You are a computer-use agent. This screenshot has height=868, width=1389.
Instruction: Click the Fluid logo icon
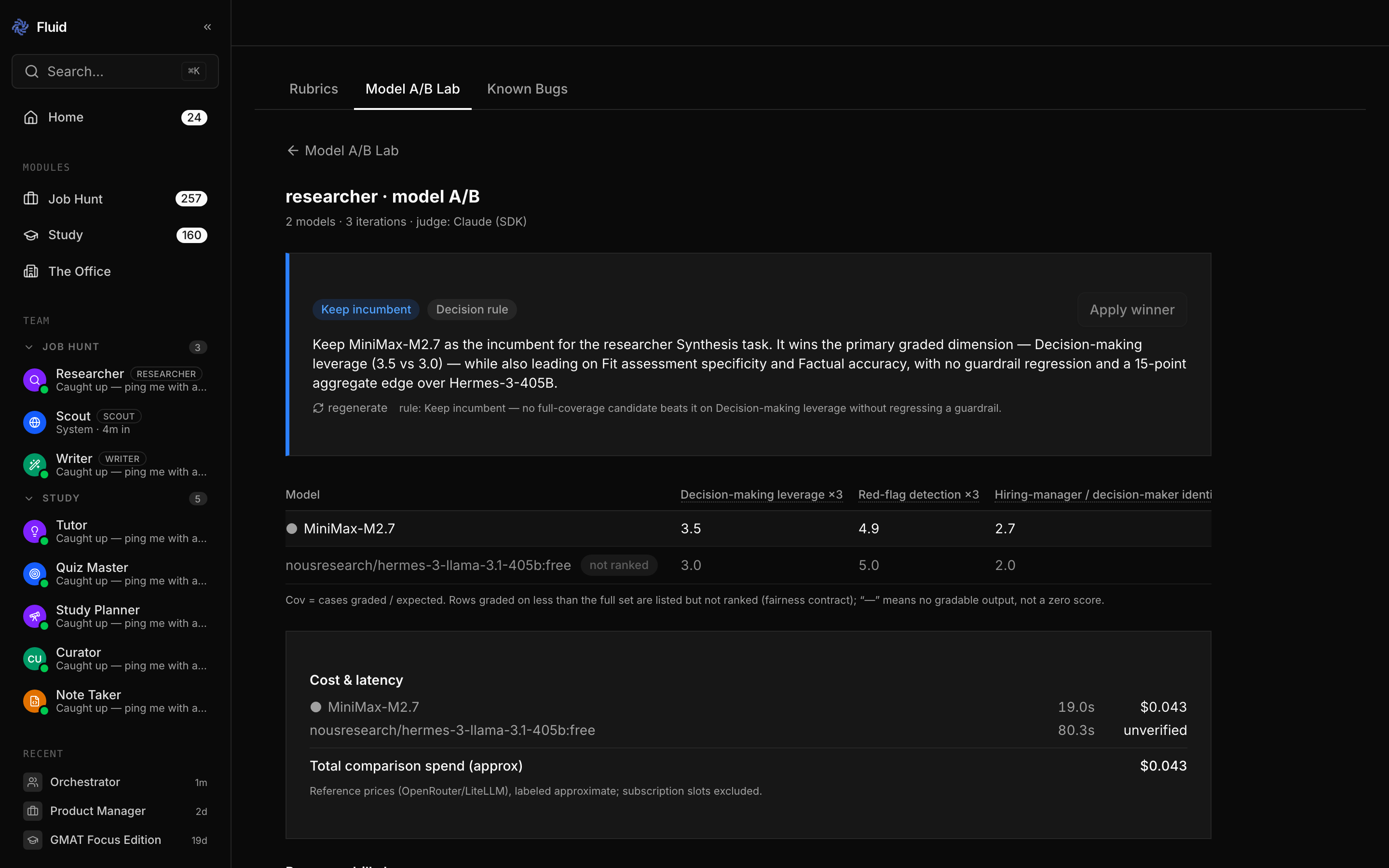[x=20, y=27]
